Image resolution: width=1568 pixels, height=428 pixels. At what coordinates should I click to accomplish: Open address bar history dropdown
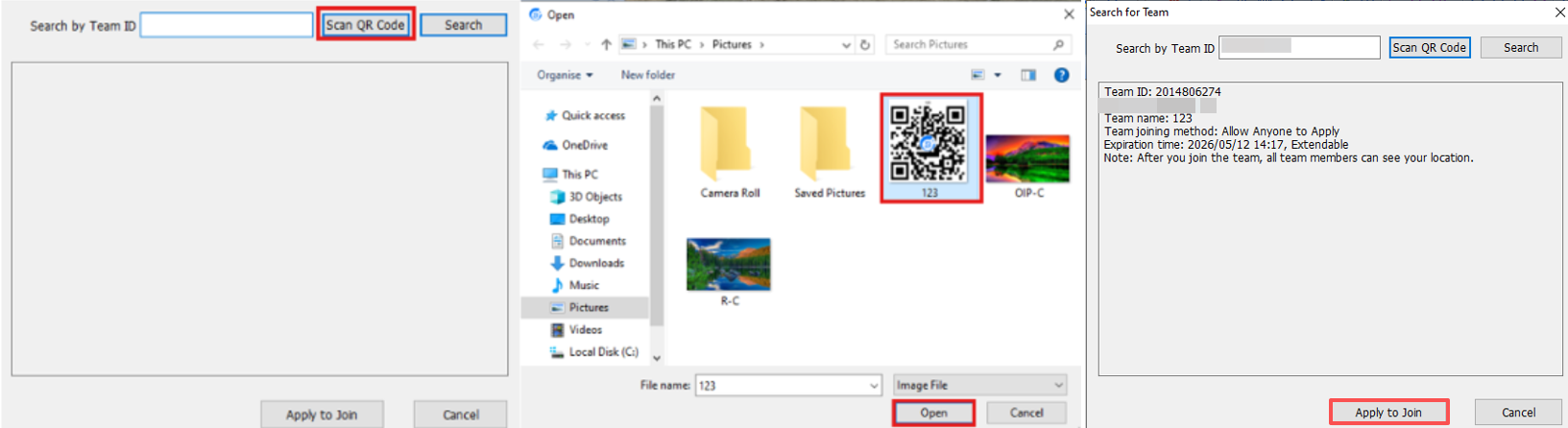tap(846, 44)
